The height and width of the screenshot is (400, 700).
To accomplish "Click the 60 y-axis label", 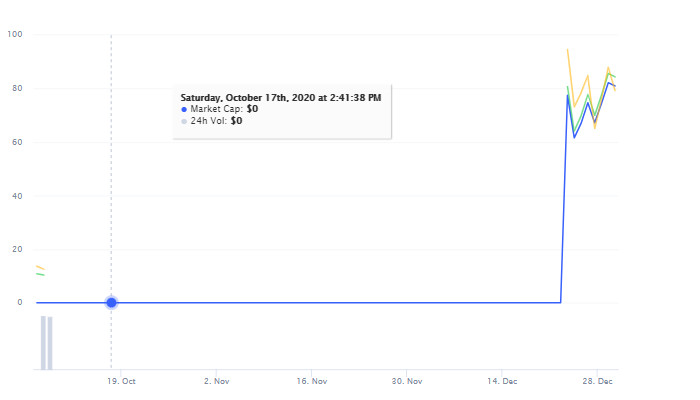I will (17, 142).
